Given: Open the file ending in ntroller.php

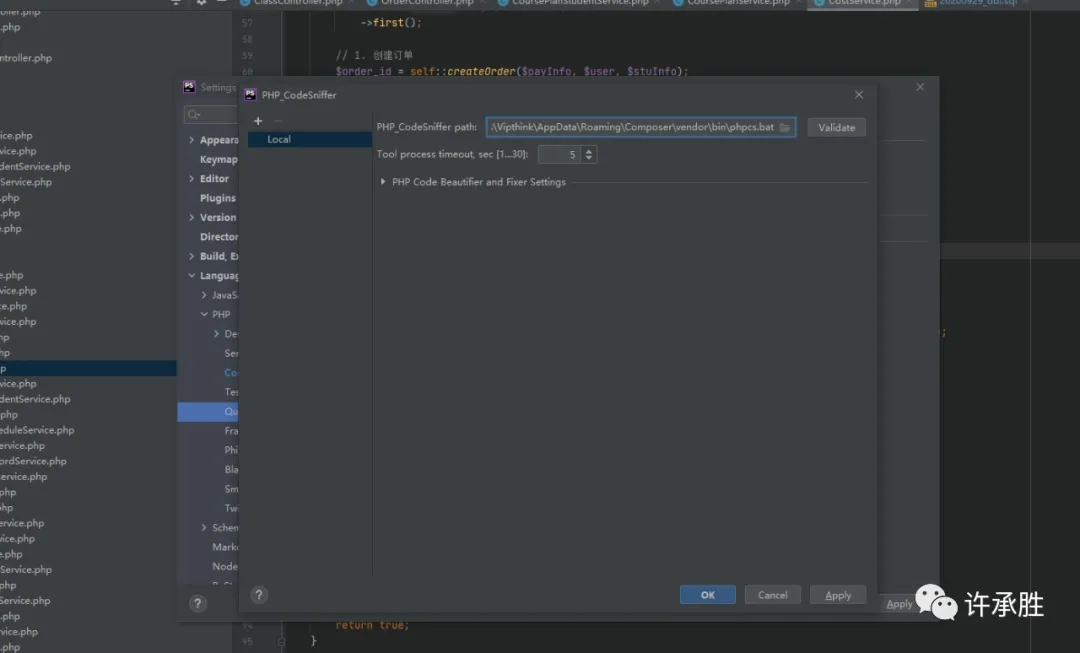Looking at the screenshot, I should click(x=26, y=58).
